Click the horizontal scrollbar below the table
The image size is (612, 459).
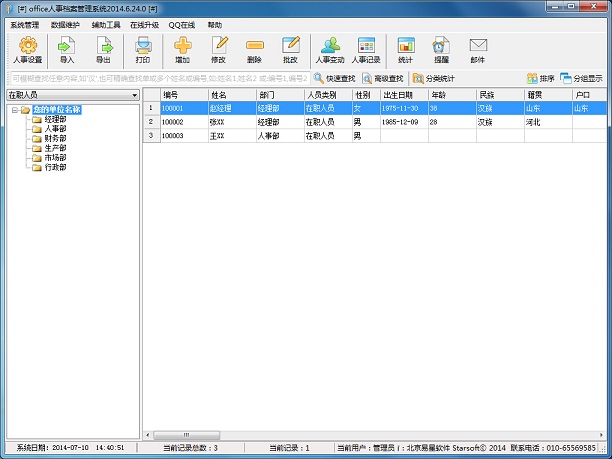pos(350,435)
